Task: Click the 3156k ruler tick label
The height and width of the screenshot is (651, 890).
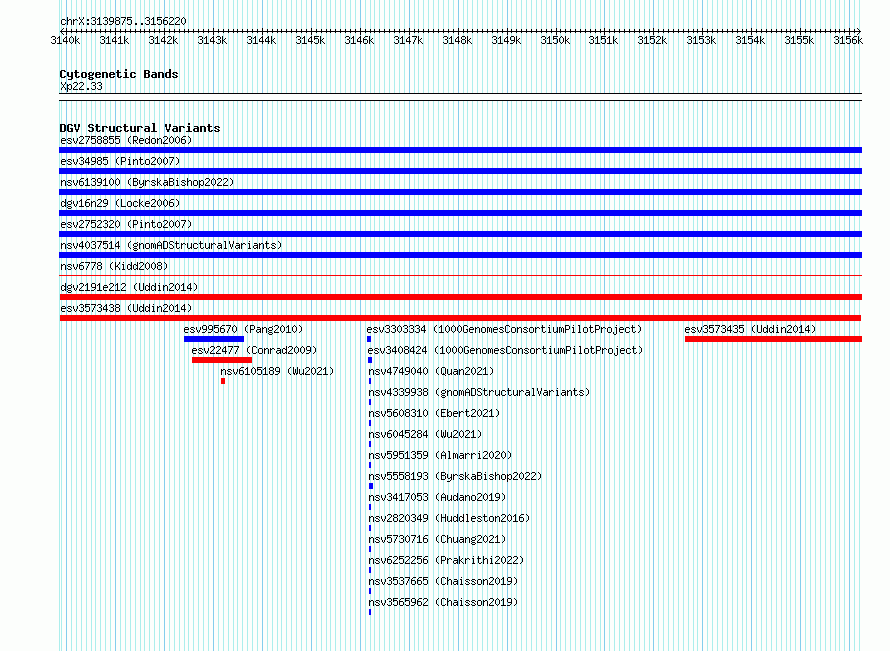Action: [848, 40]
